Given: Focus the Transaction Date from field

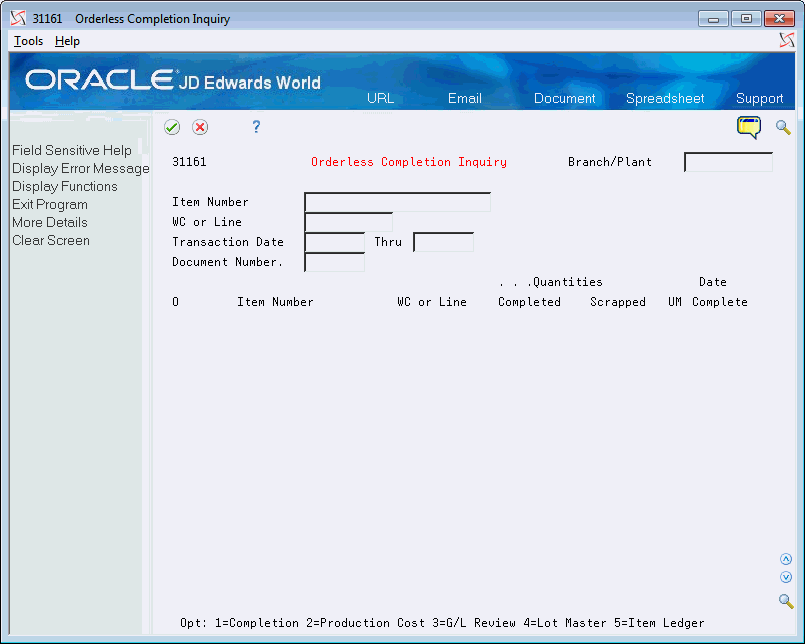Looking at the screenshot, I should click(x=334, y=242).
